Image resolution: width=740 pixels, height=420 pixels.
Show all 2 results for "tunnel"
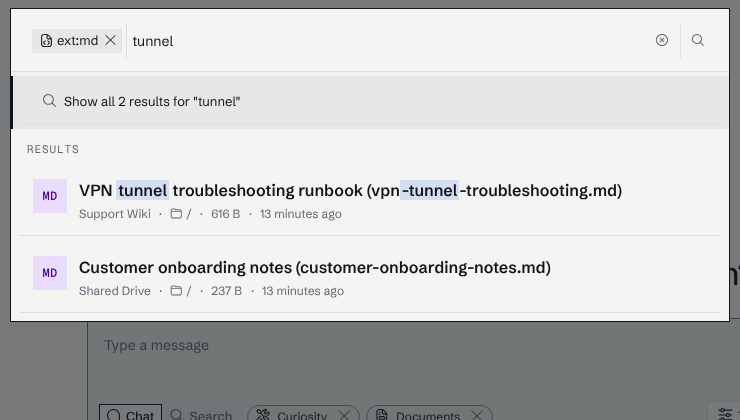[370, 102]
